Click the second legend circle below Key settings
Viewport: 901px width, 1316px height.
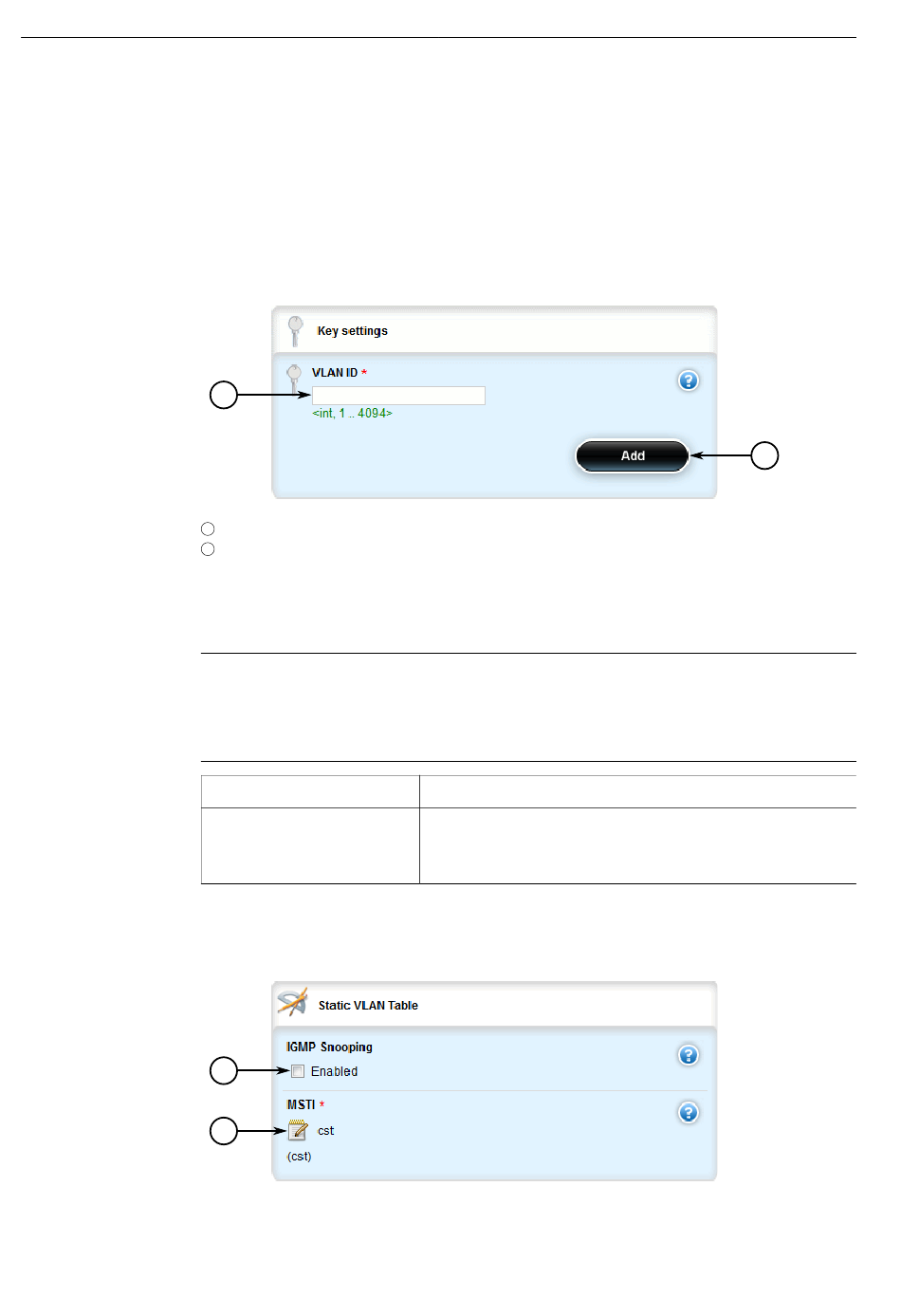208,549
